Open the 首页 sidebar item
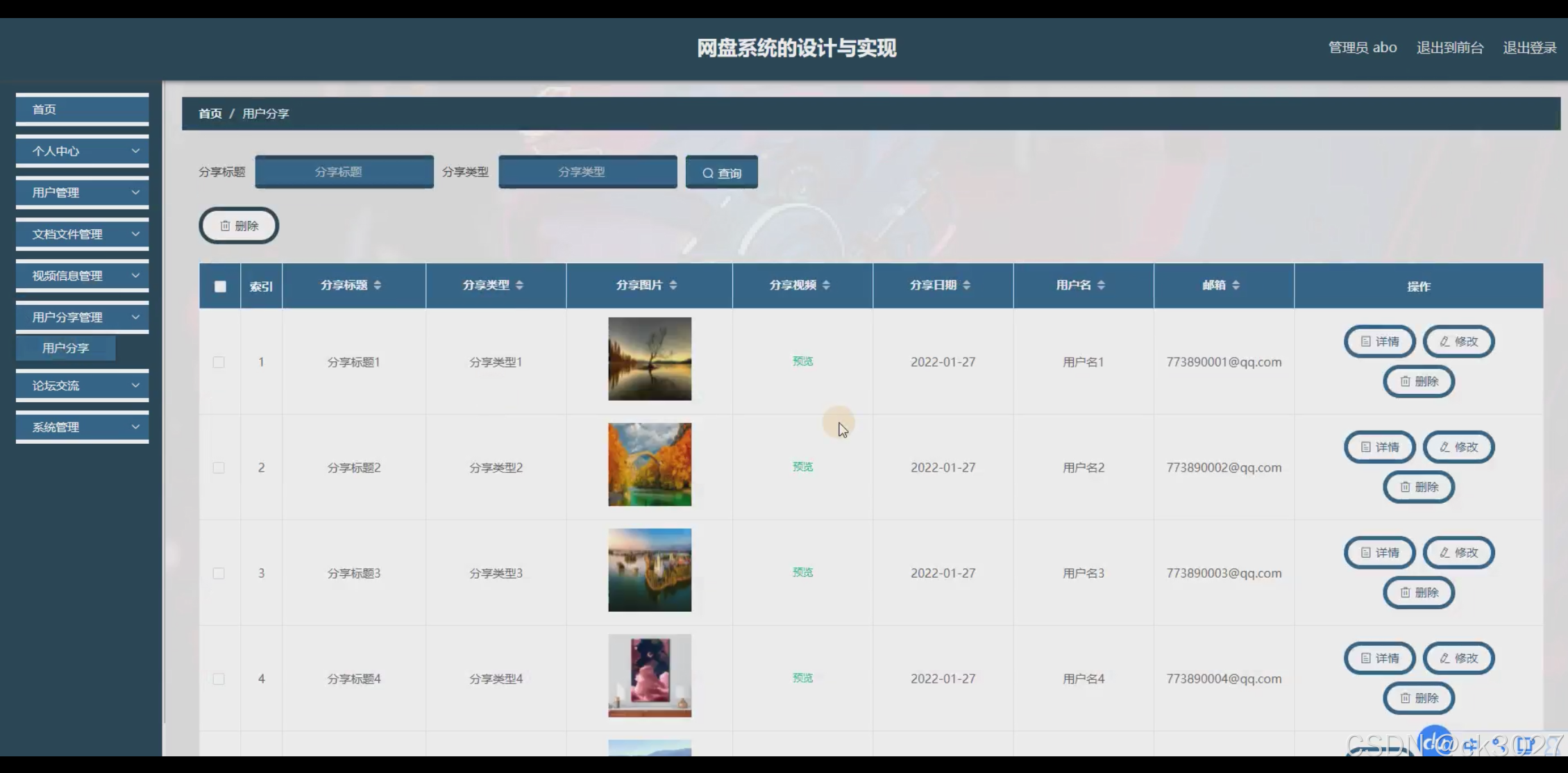The image size is (1568, 773). [82, 110]
